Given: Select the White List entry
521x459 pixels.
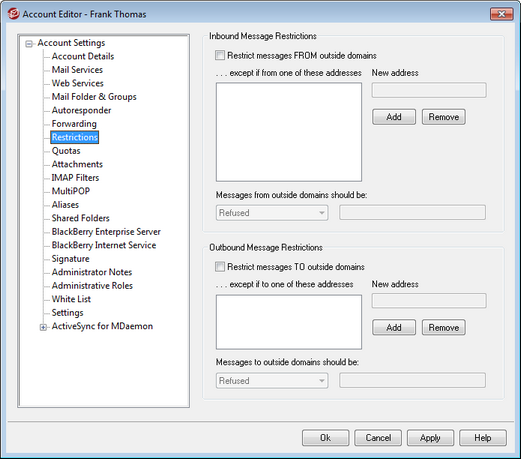Looking at the screenshot, I should click(x=71, y=299).
